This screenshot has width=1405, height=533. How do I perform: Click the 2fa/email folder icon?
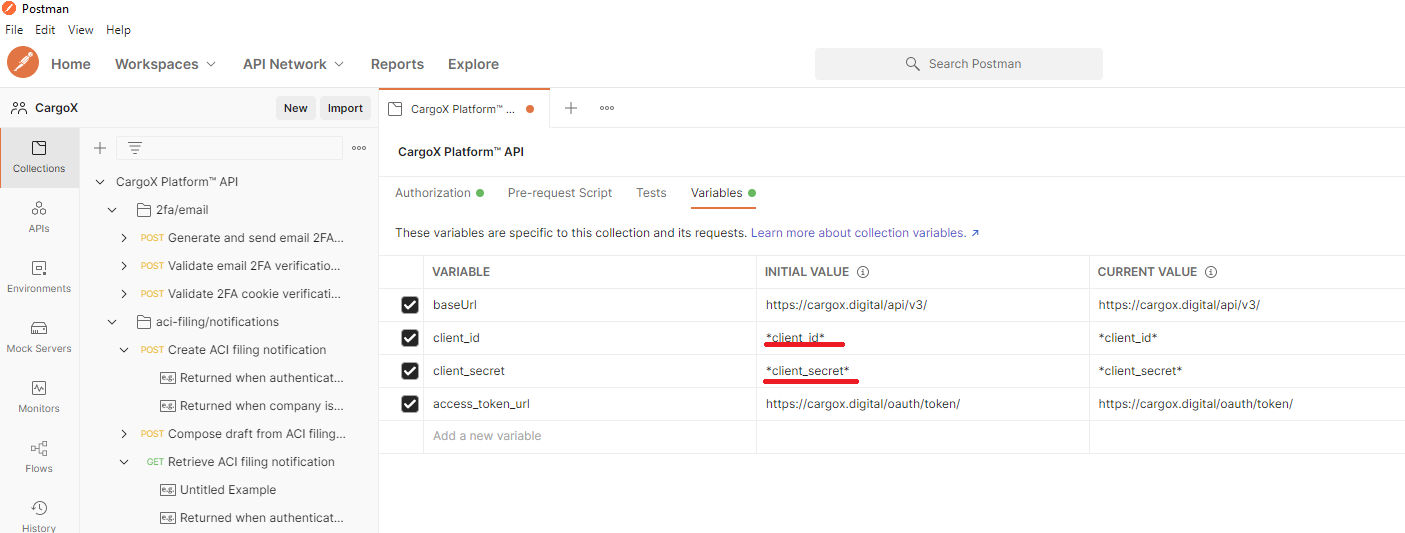click(x=143, y=210)
